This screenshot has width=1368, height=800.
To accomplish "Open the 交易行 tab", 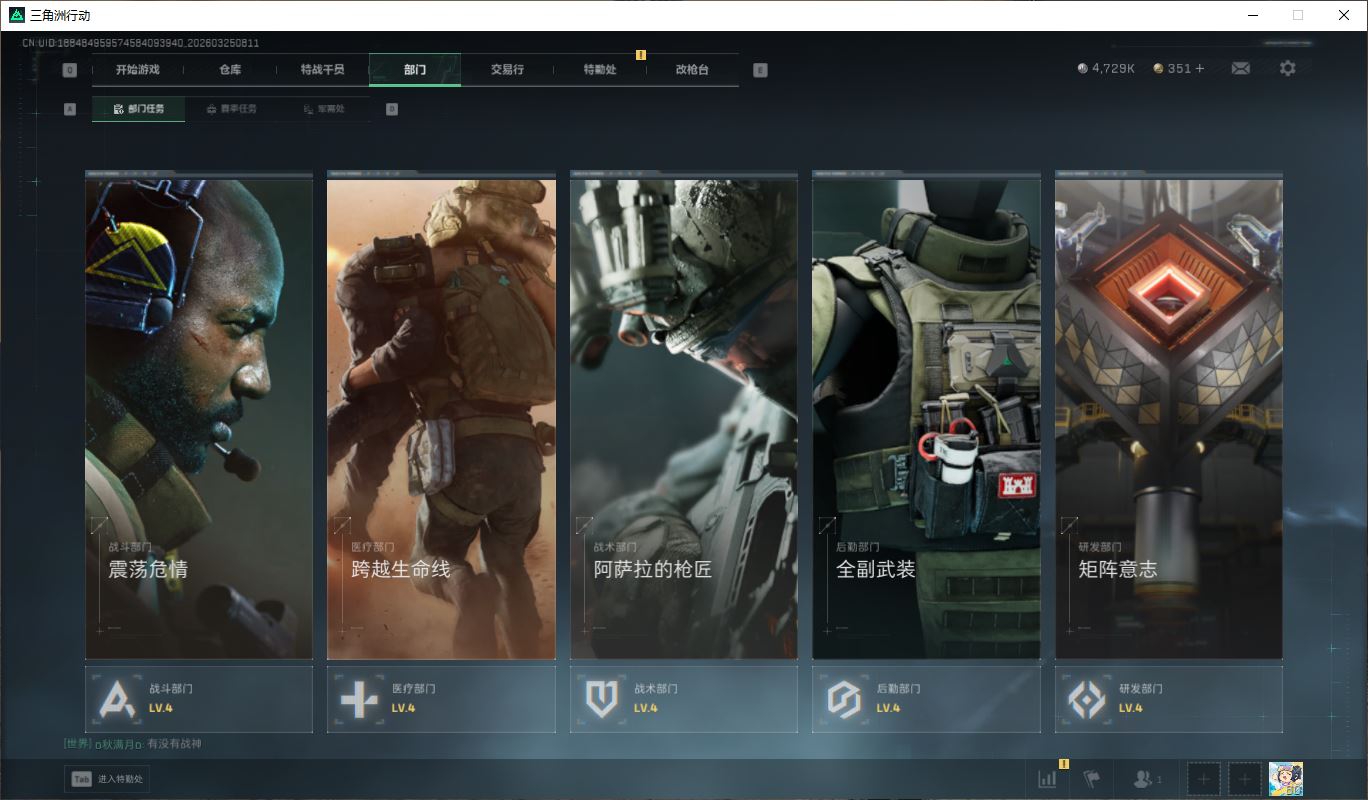I will point(507,70).
